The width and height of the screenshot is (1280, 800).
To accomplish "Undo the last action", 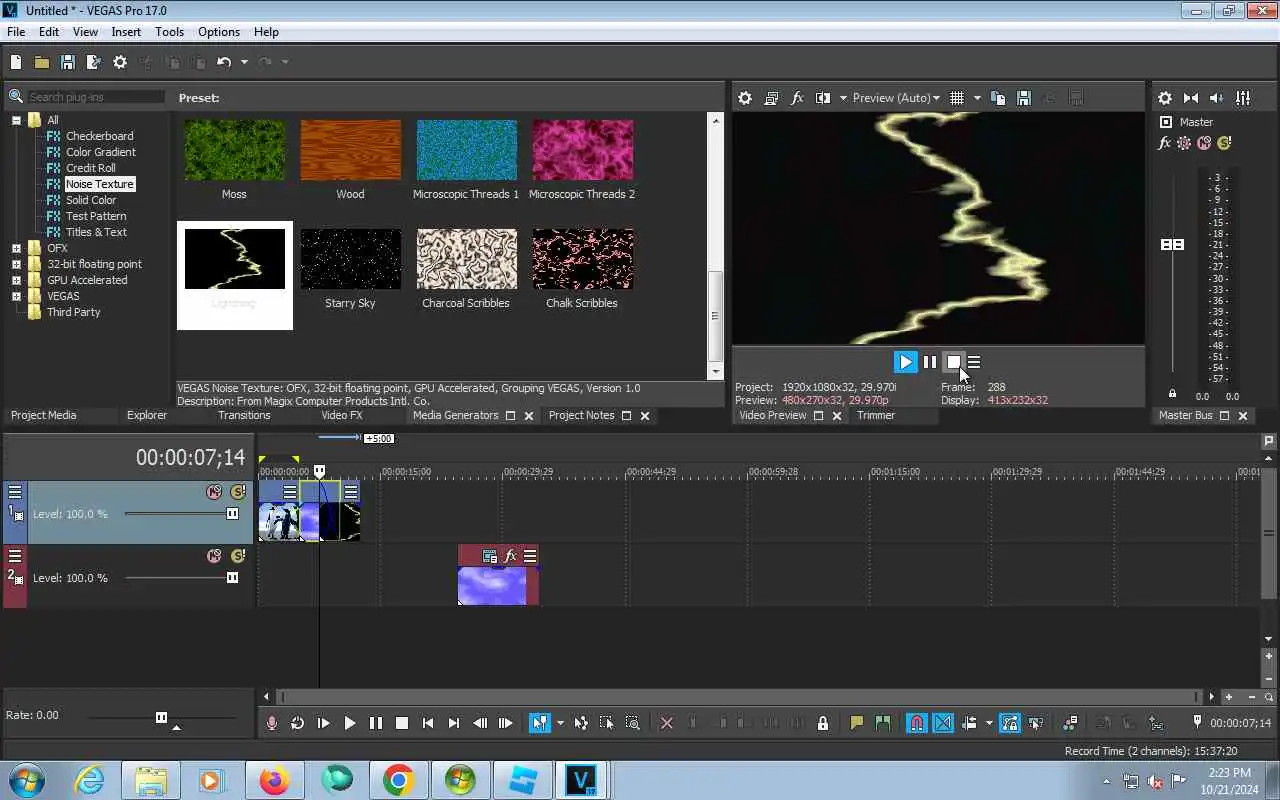I will (x=224, y=62).
